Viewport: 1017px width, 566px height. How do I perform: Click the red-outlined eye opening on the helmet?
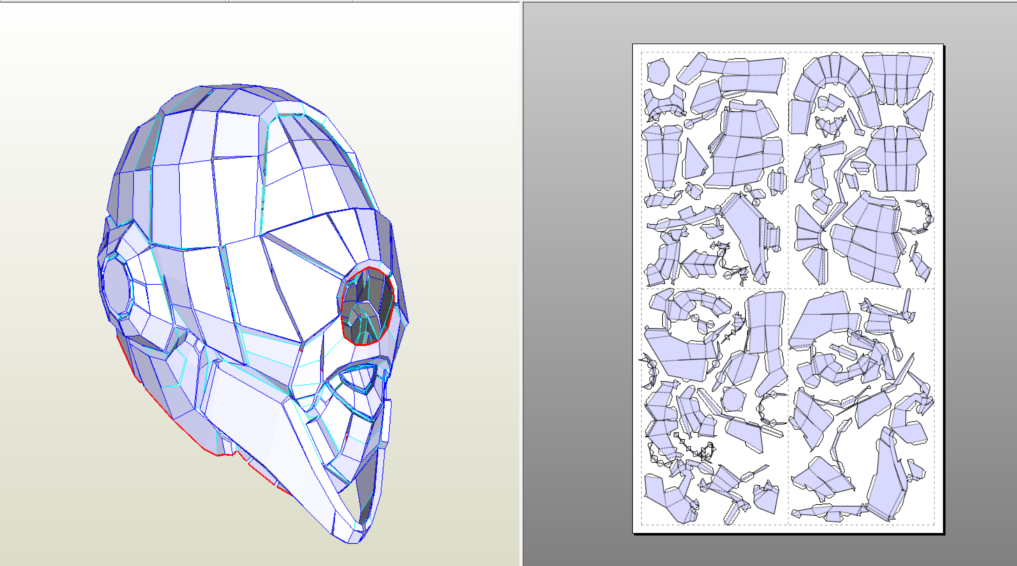368,306
